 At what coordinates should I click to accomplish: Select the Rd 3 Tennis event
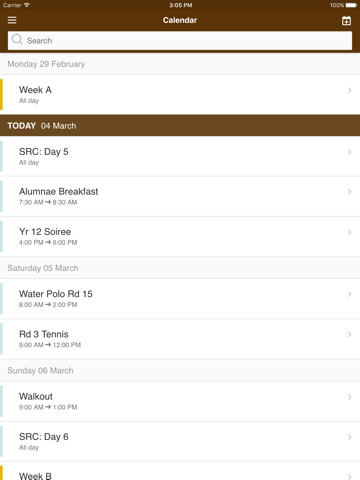click(x=180, y=339)
